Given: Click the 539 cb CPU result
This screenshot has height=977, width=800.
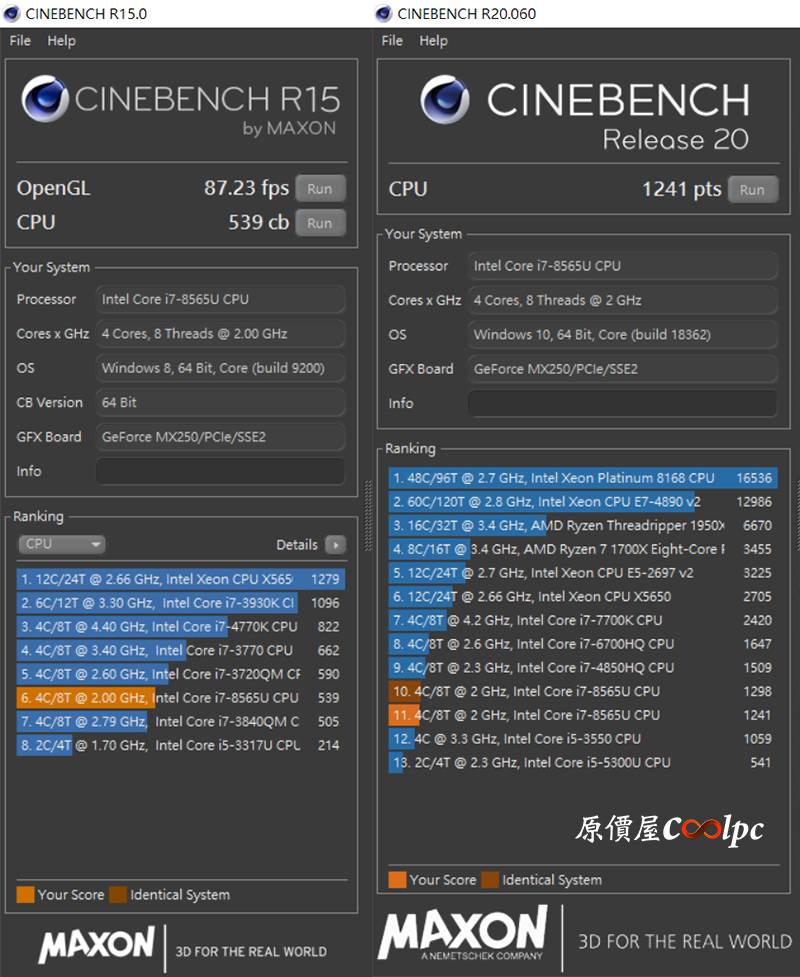Looking at the screenshot, I should tap(259, 222).
